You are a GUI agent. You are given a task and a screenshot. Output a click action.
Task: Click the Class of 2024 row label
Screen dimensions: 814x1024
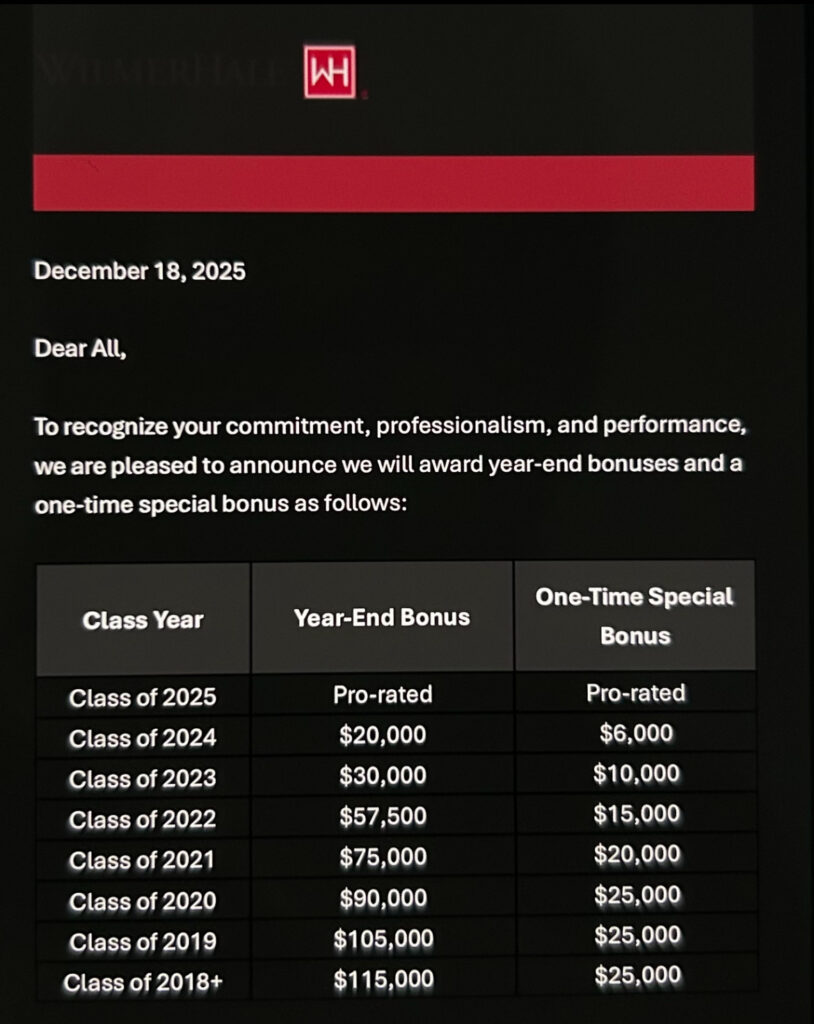(x=143, y=739)
